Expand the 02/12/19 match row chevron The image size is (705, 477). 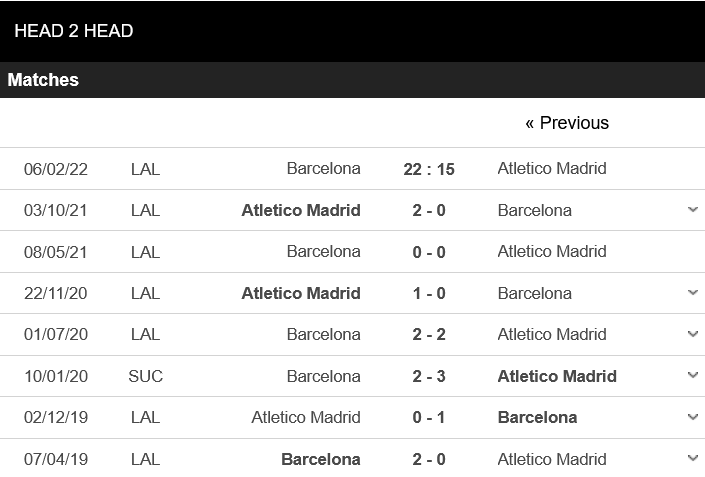692,417
